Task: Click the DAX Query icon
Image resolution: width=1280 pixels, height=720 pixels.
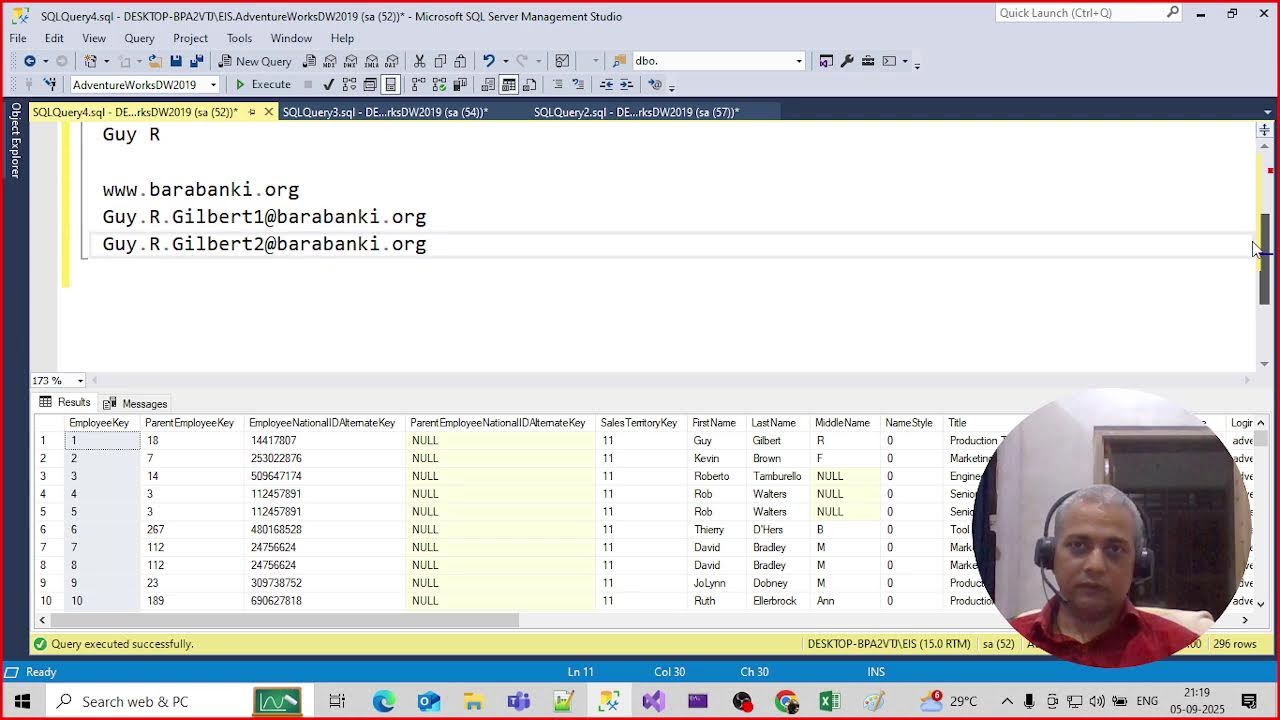Action: (x=391, y=61)
